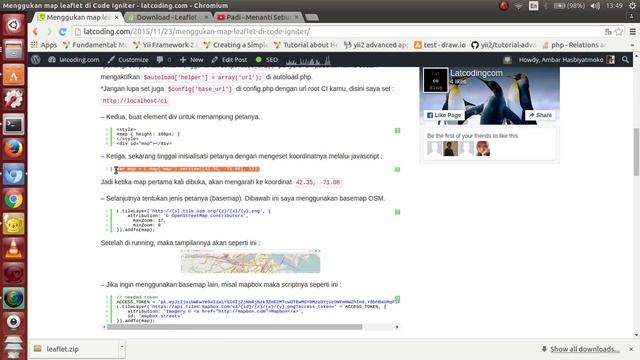640x360 pixels.
Task: Open a new tab
Action: 312,17
